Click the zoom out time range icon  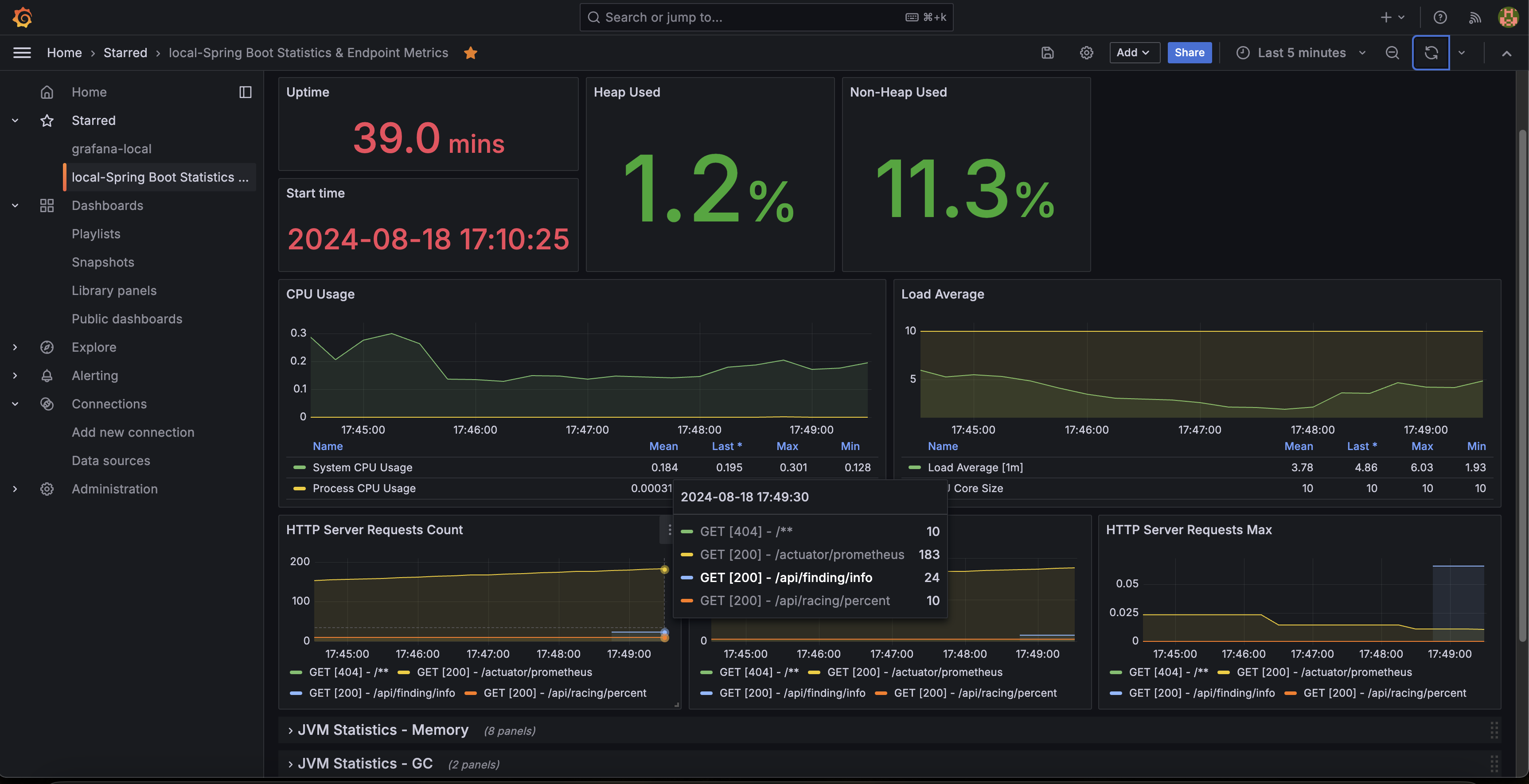coord(1392,53)
